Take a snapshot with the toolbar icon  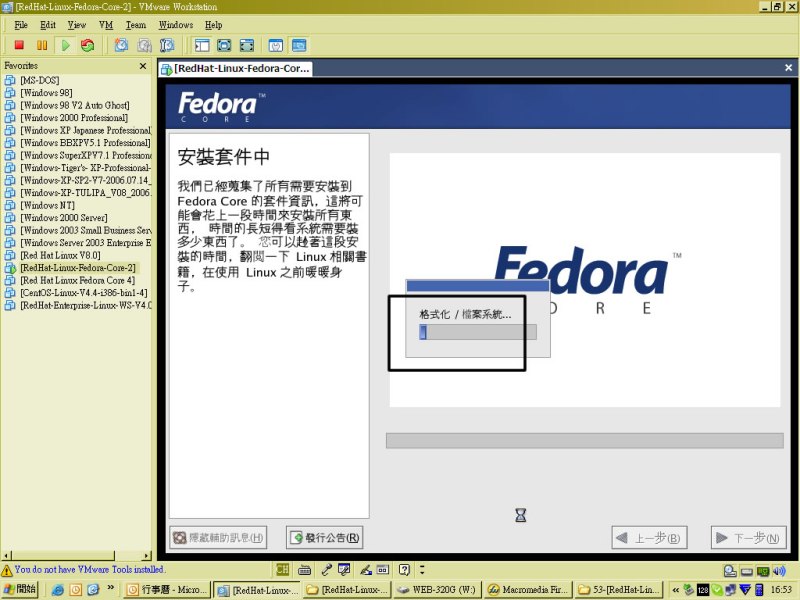click(x=121, y=45)
